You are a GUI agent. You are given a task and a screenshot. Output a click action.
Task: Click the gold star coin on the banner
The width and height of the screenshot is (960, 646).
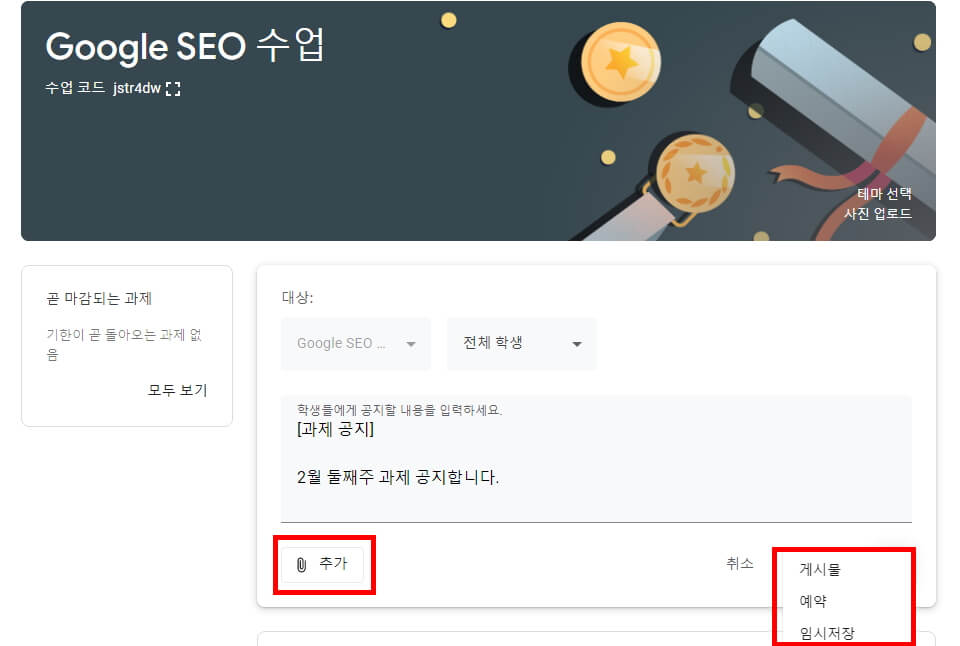(x=622, y=62)
